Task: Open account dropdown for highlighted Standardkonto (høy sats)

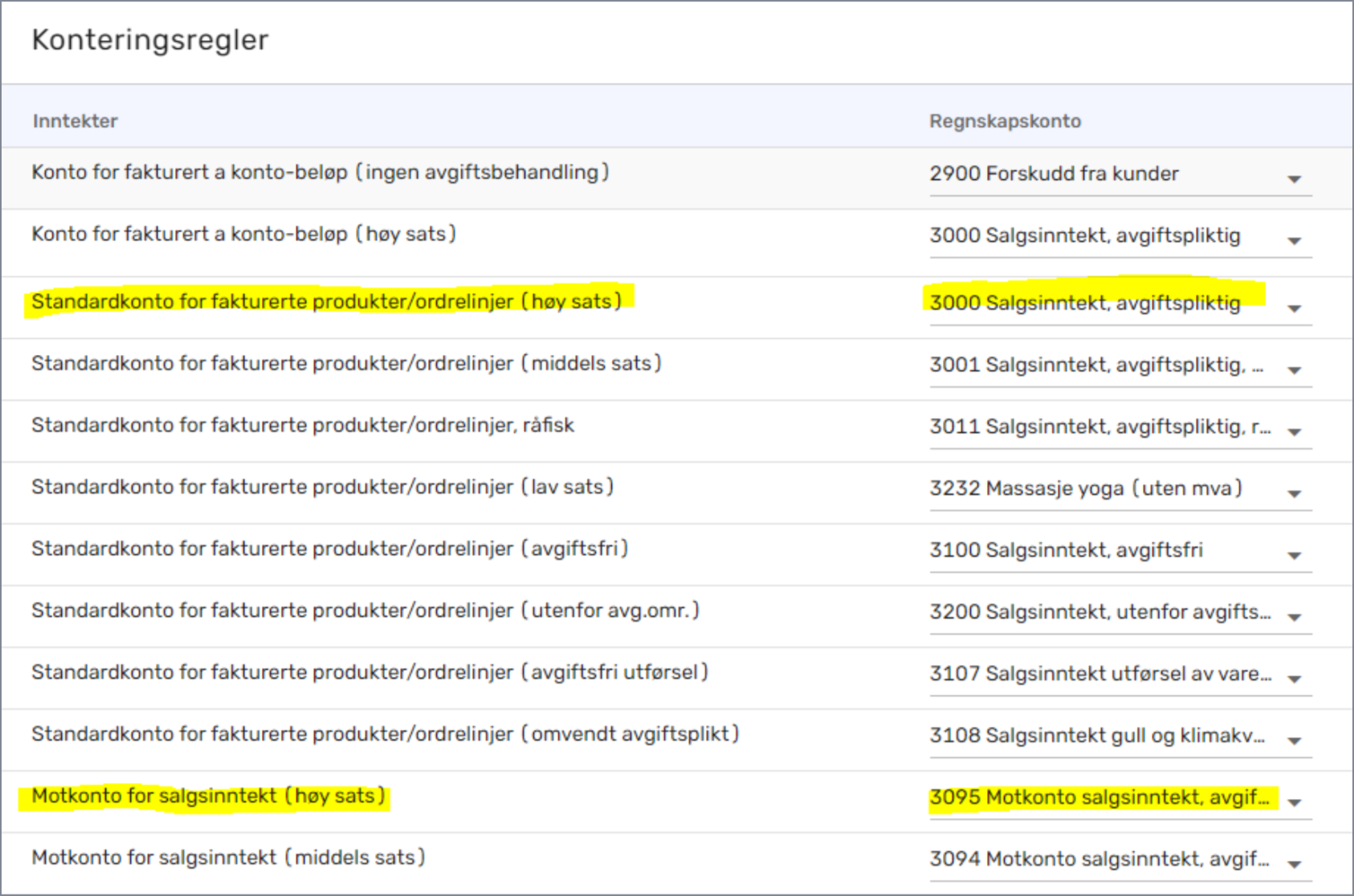Action: click(x=1293, y=308)
